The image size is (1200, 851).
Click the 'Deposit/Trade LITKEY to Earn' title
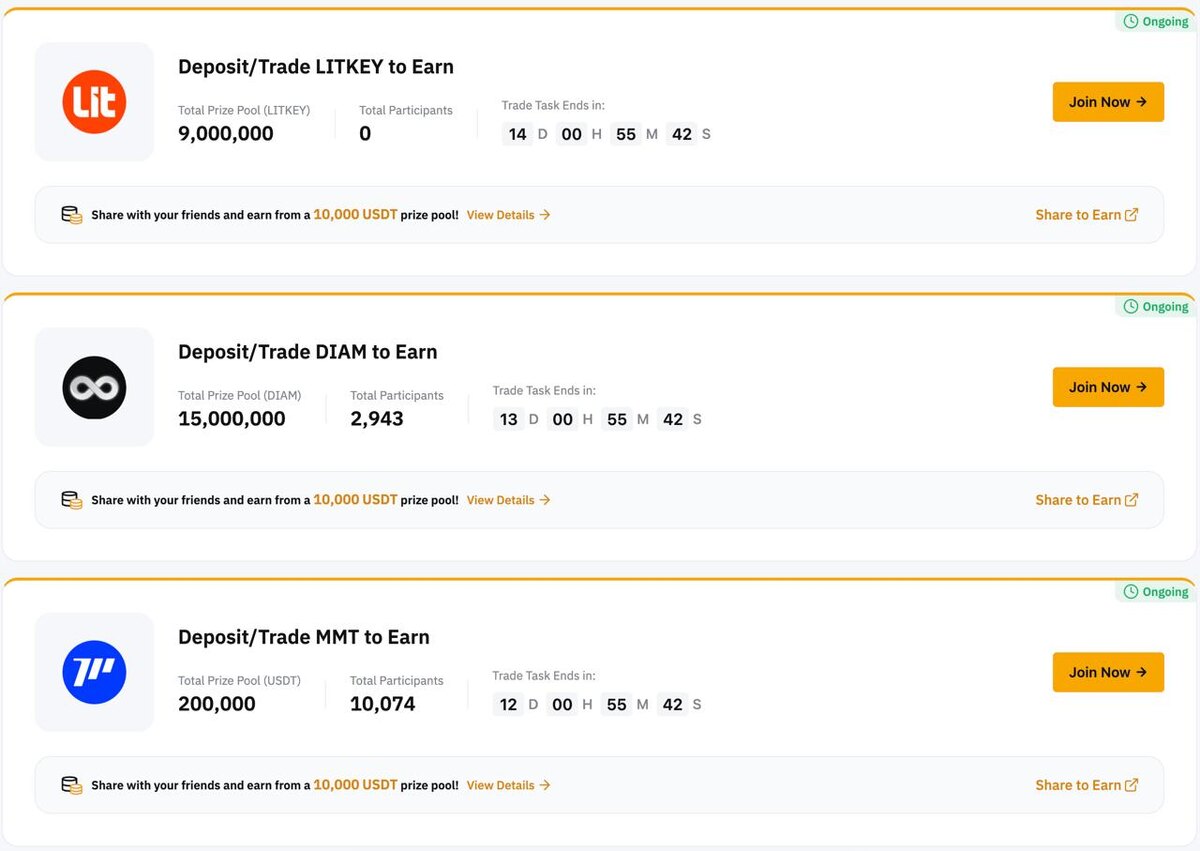[x=316, y=67]
